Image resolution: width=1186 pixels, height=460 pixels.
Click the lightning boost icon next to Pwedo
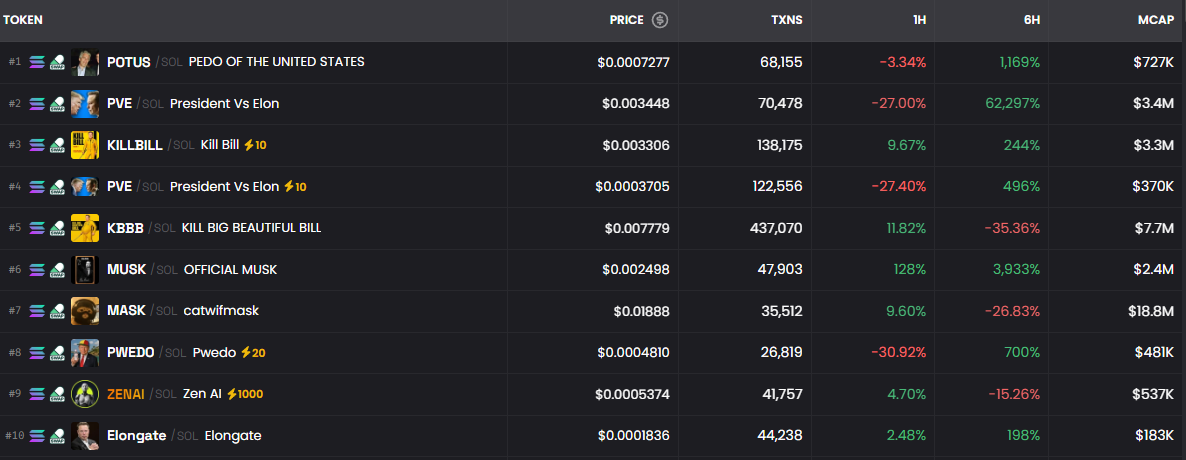246,353
